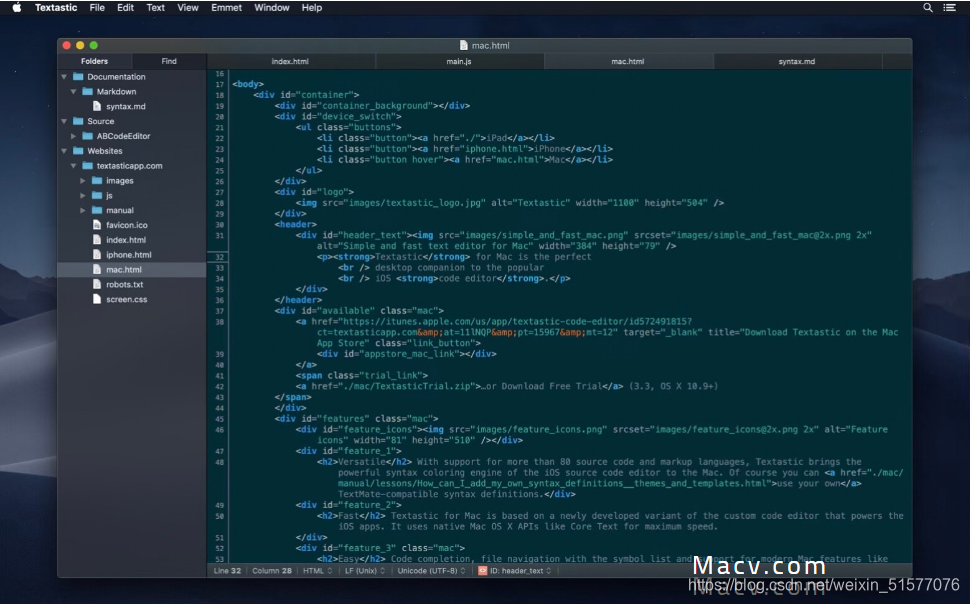970x604 pixels.
Task: Expand the ABCodeEditor folder triangle
Action: click(73, 136)
